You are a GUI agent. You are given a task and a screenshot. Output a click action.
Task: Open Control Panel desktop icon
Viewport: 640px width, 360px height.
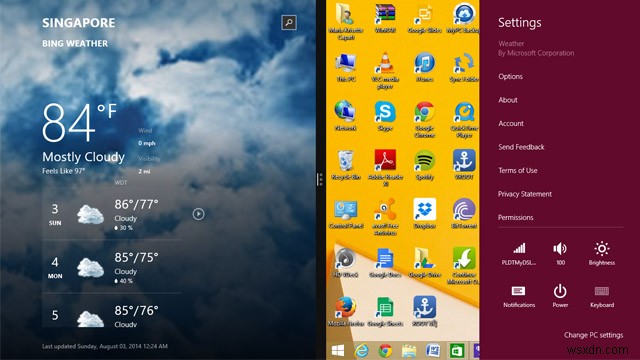pyautogui.click(x=346, y=214)
